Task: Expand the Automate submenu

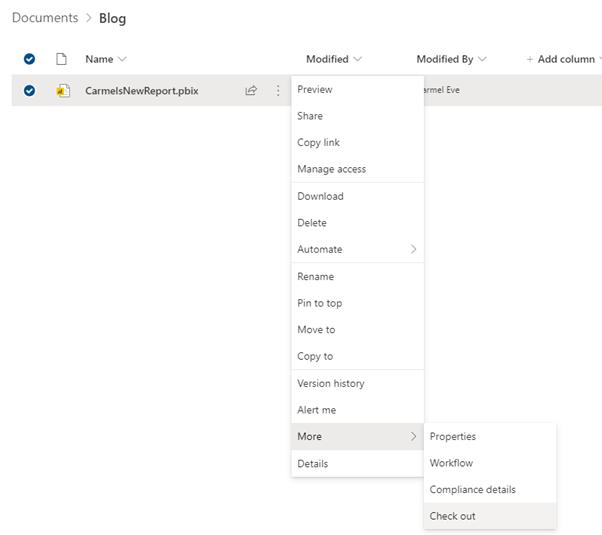Action: pos(357,249)
